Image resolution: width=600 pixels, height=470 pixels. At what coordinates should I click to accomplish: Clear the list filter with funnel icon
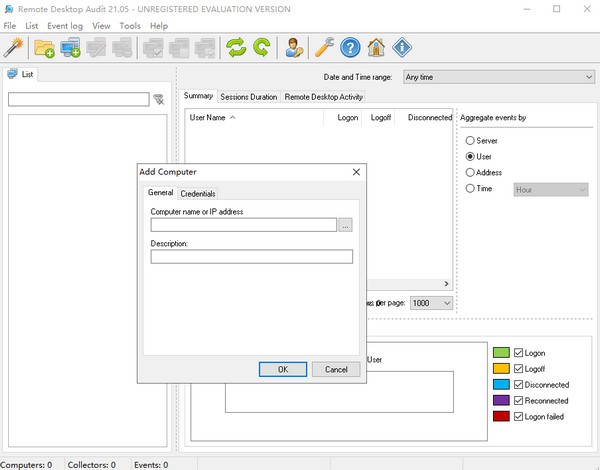coord(158,100)
